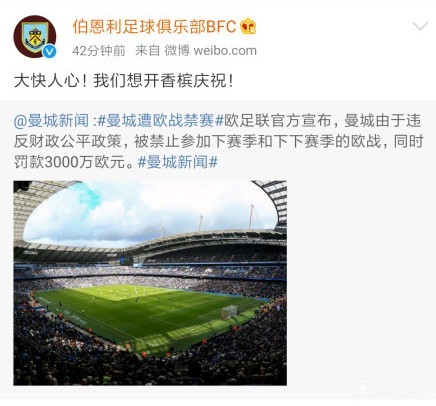Click the white goal net in stadium photo
The width and height of the screenshot is (436, 406).
230,312
